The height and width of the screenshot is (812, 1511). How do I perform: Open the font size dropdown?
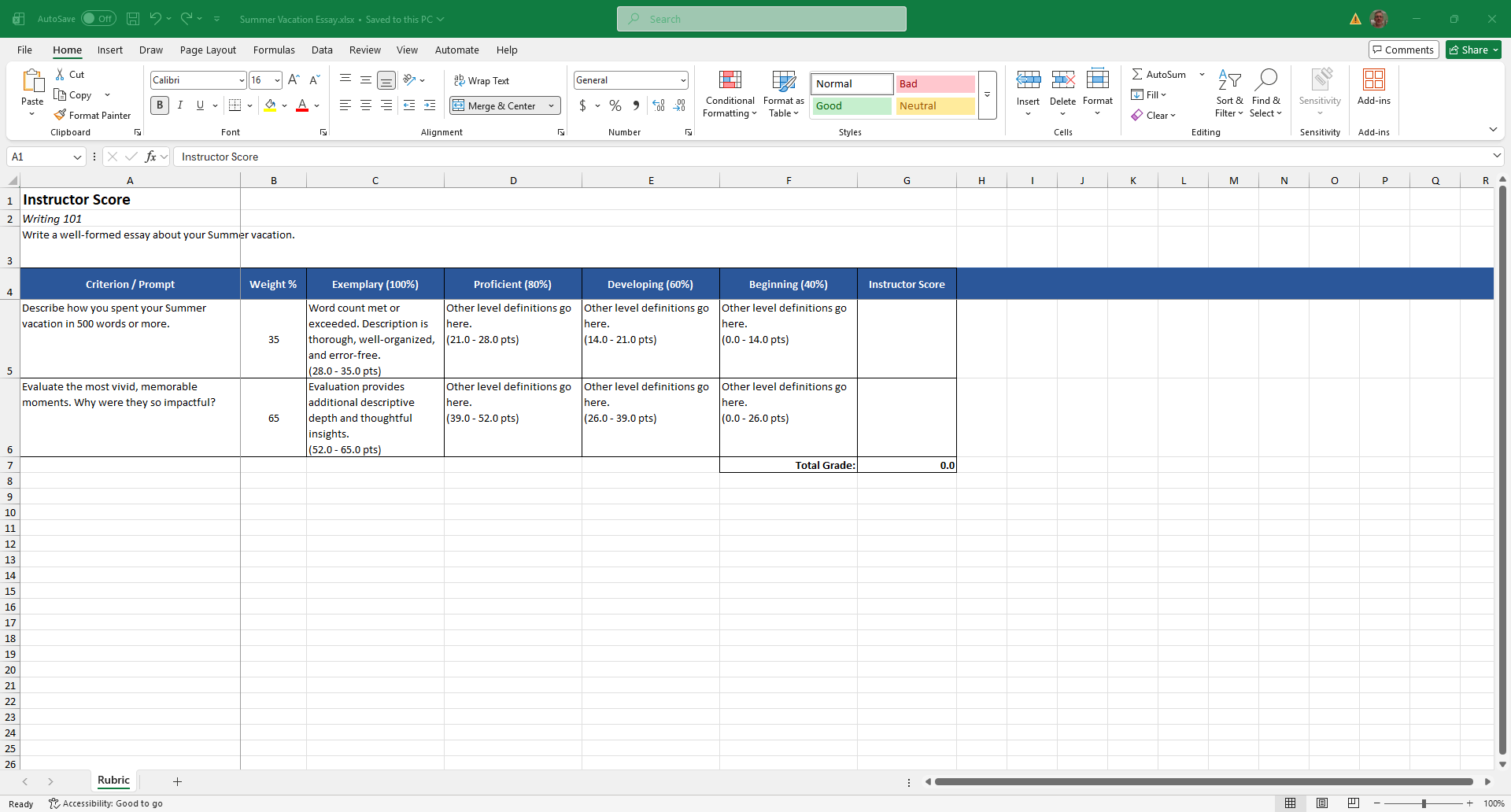click(277, 80)
